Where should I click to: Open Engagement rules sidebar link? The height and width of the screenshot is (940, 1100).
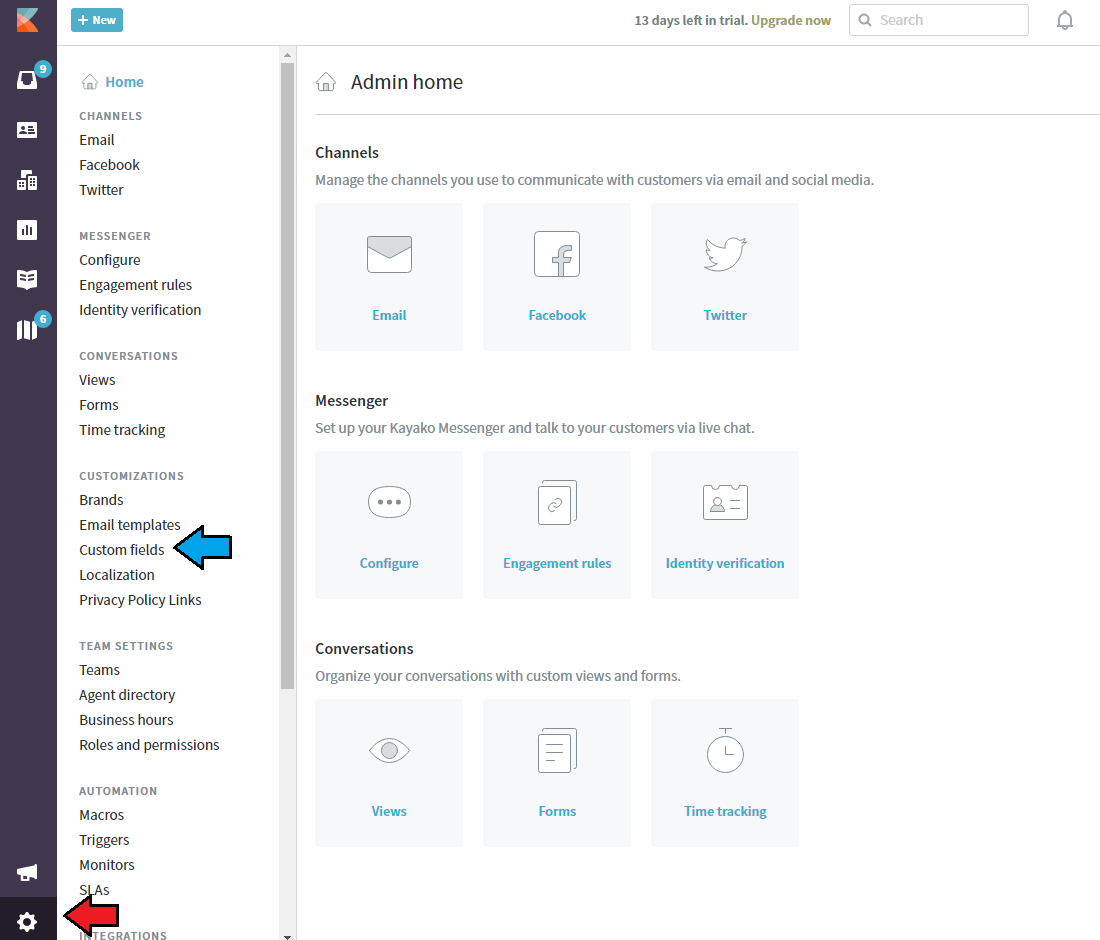[135, 285]
